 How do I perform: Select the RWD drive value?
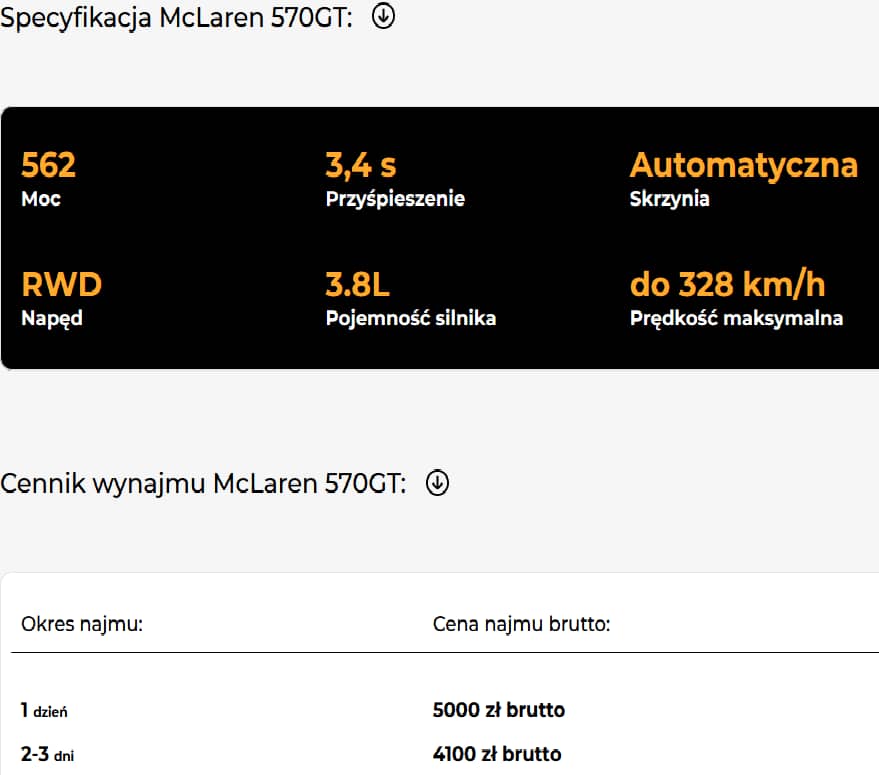tap(62, 285)
